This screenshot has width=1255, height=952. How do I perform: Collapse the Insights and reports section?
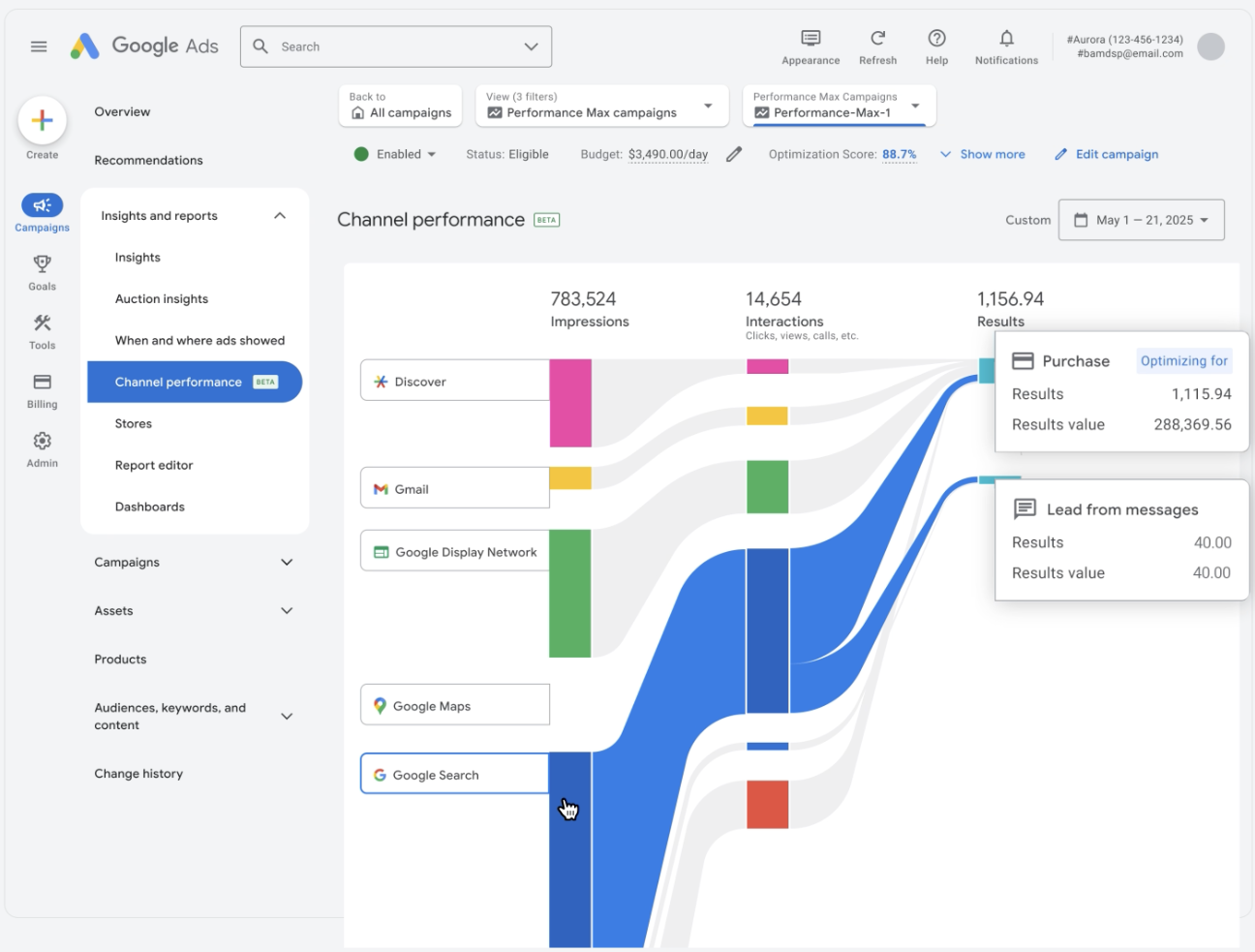pyautogui.click(x=280, y=216)
